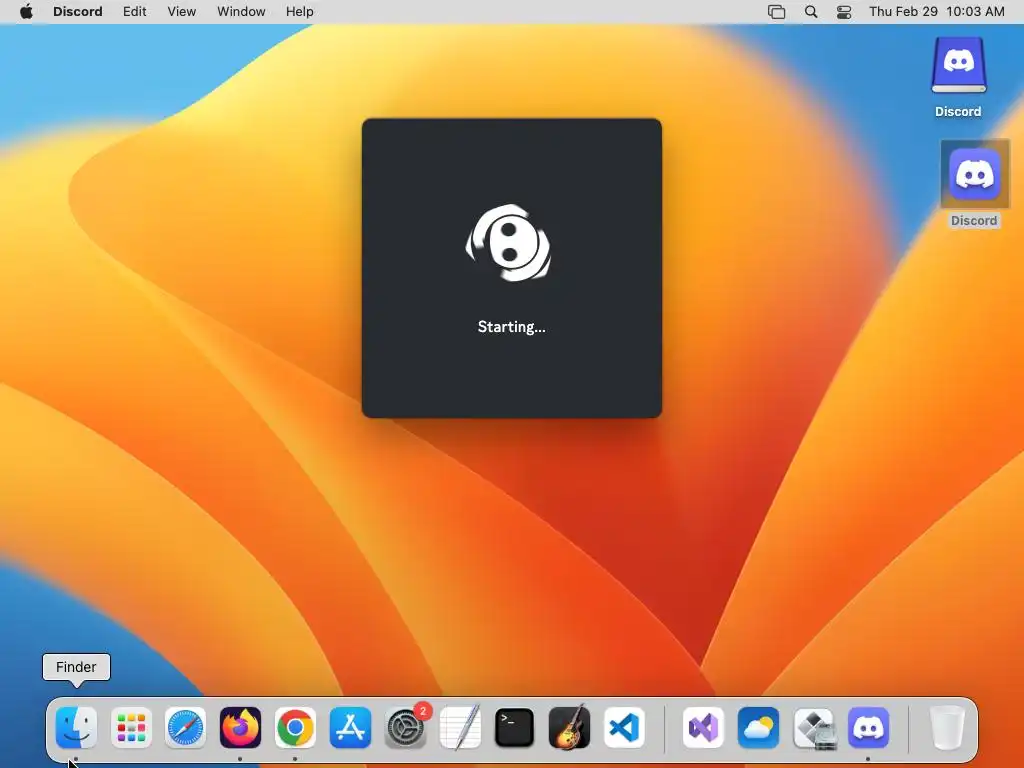Launch Firefox from the Dock
Screen dimensions: 1024x768
(x=240, y=727)
